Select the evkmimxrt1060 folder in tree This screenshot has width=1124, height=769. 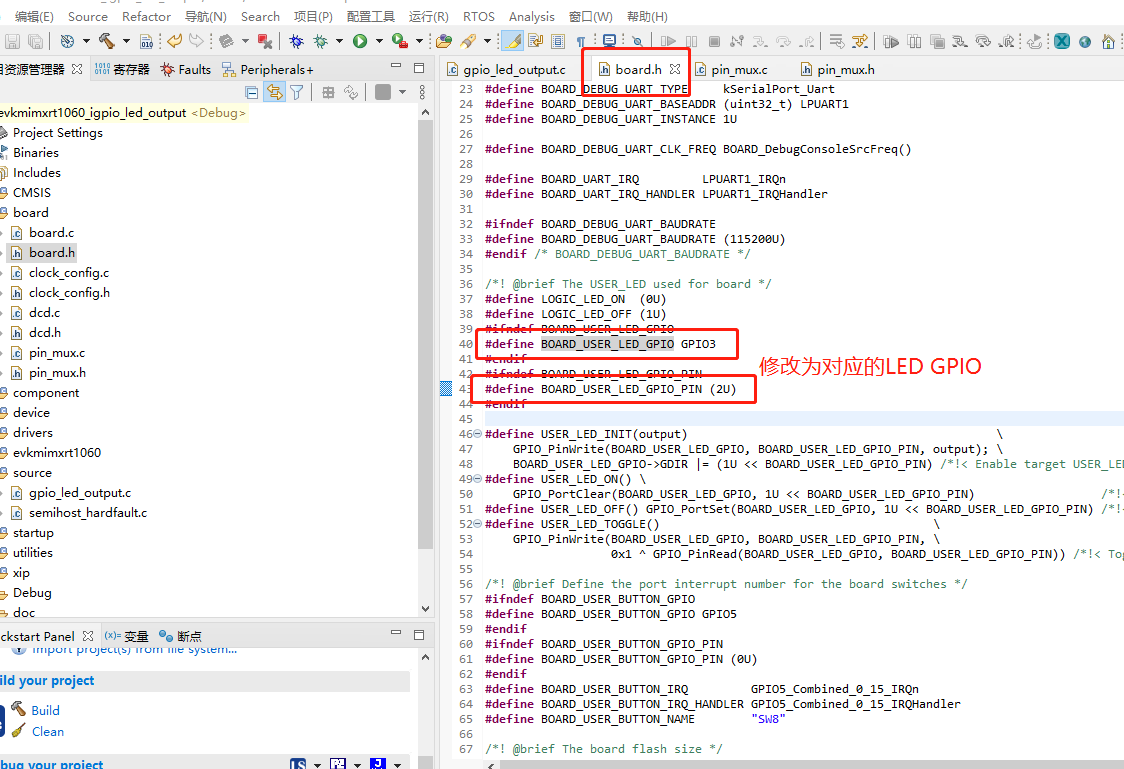57,453
